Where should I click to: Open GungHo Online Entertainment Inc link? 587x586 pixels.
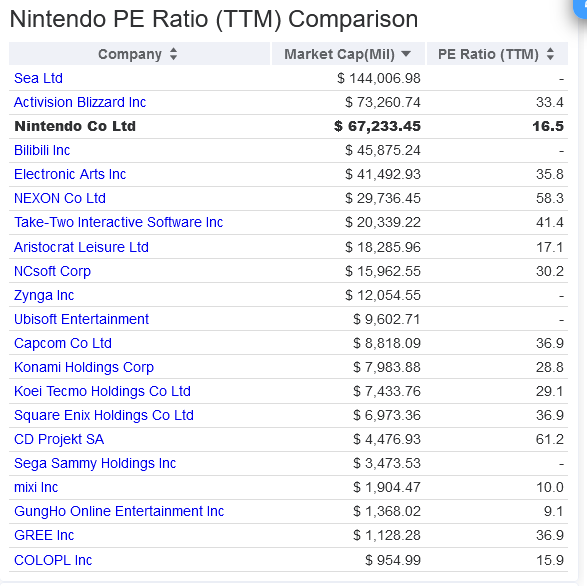(x=119, y=511)
